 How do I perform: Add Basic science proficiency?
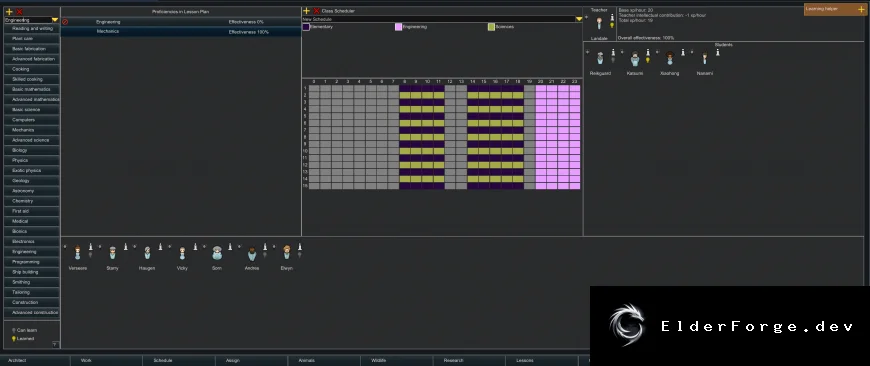pyautogui.click(x=32, y=110)
